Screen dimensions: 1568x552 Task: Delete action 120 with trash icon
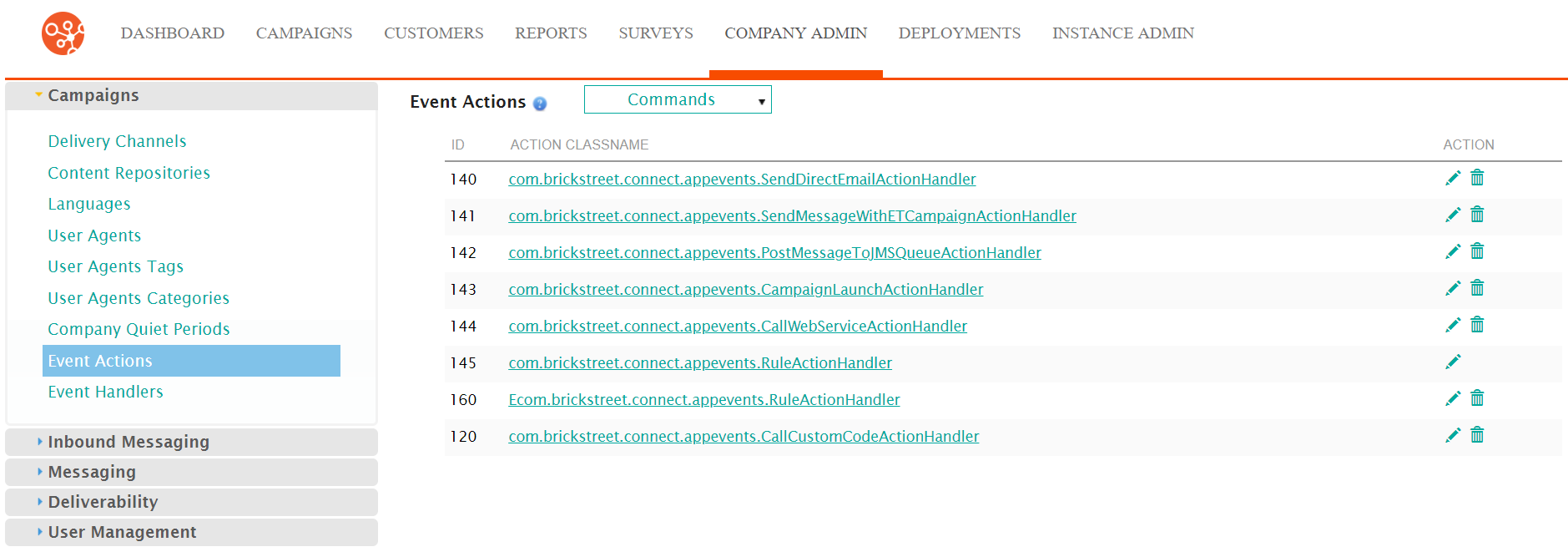pyautogui.click(x=1477, y=435)
